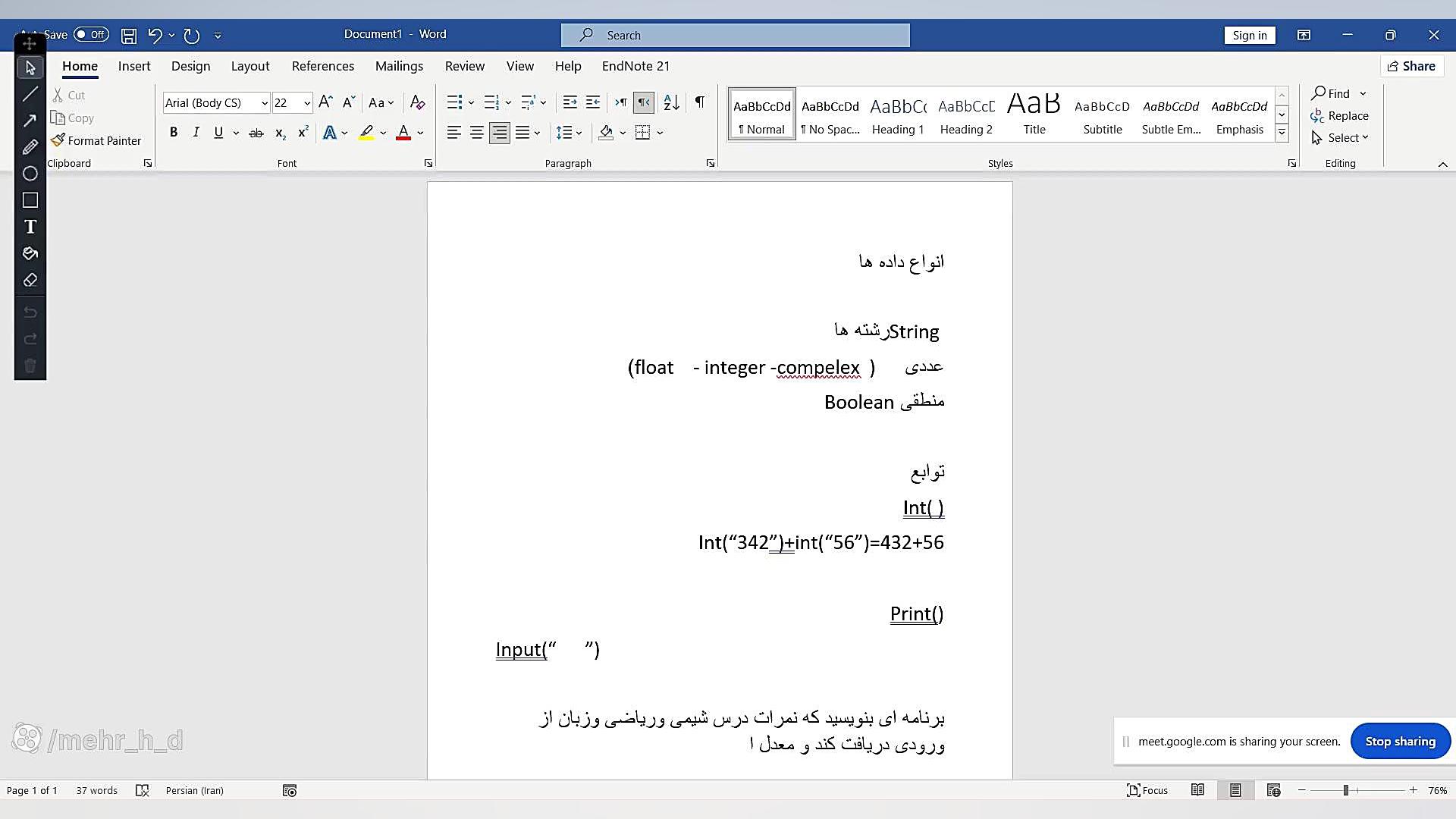
Task: Toggle Underline formatting
Action: point(218,133)
